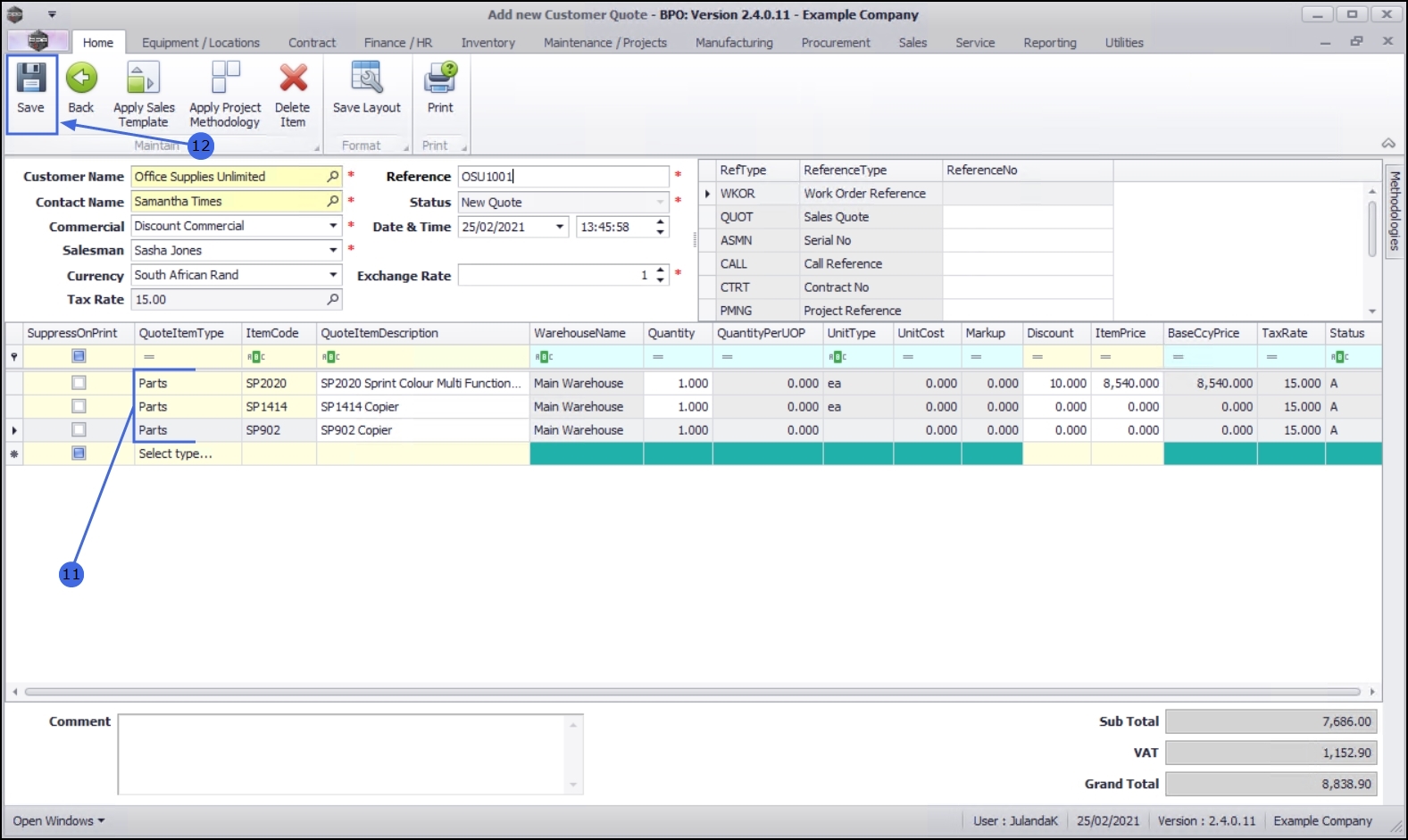
Task: Open Tax Rate lookup magnifier
Action: coord(333,300)
